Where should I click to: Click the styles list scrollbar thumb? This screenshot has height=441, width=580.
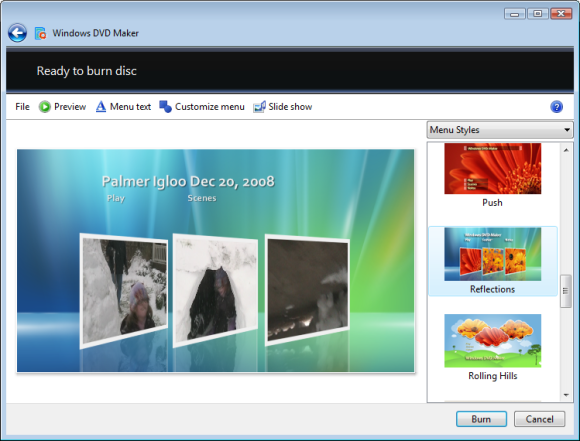point(566,291)
